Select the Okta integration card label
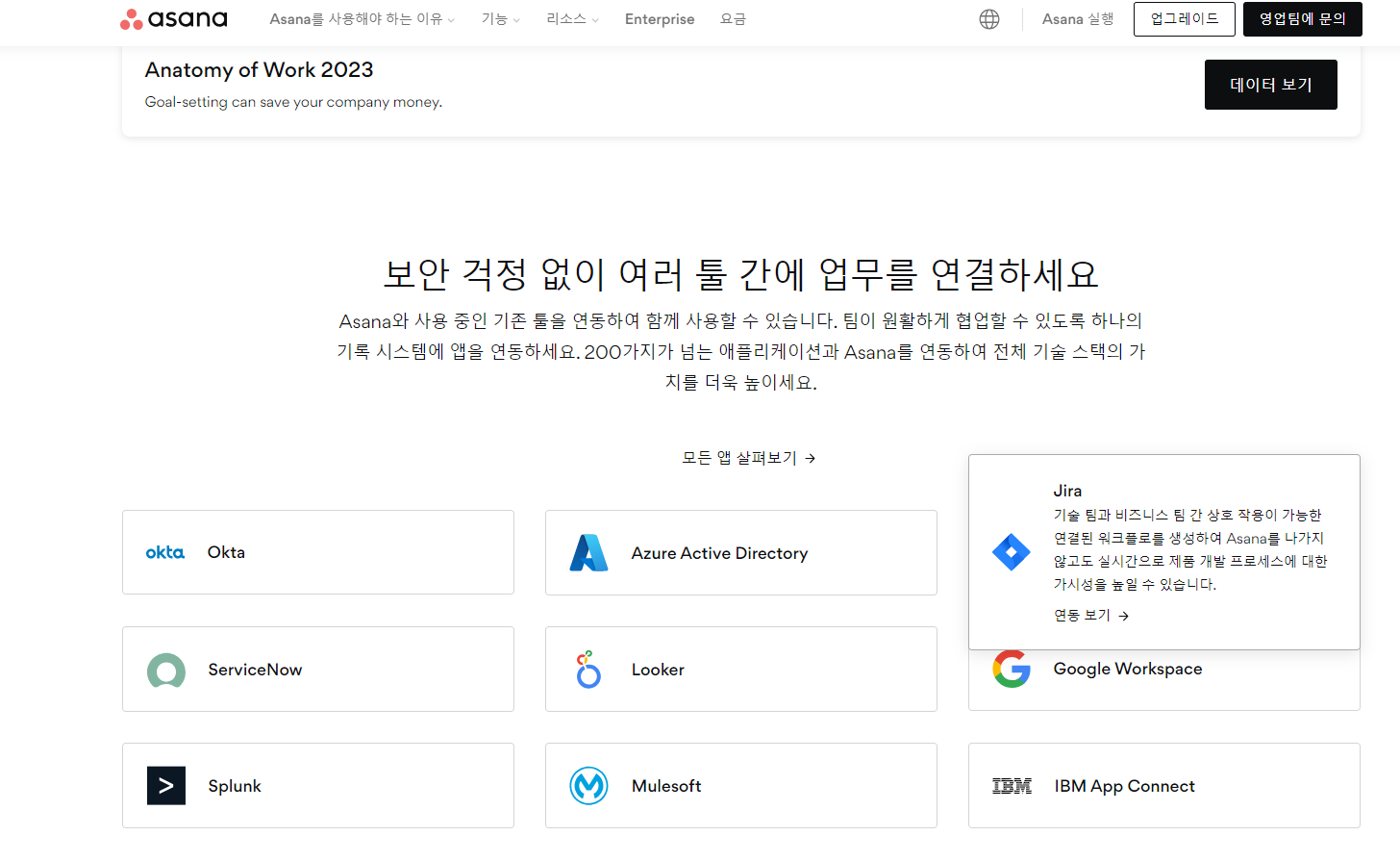 pyautogui.click(x=226, y=552)
